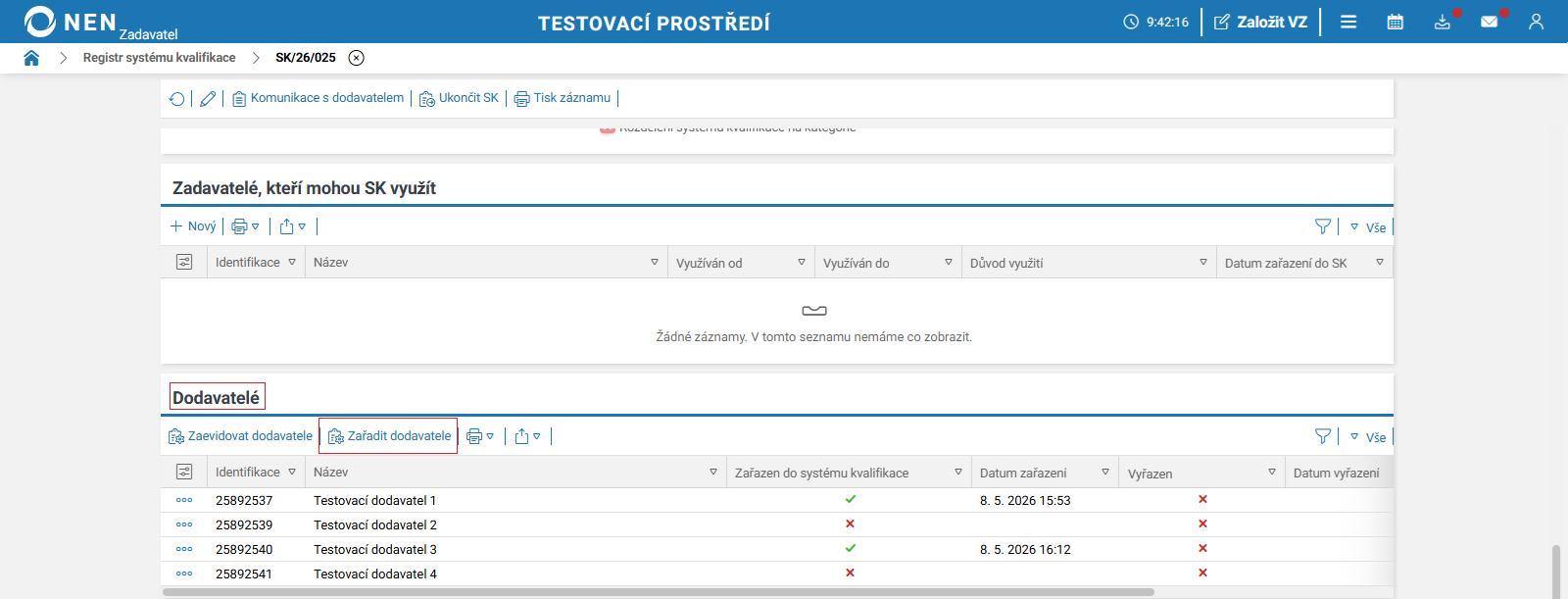The image size is (1568, 599).
Task: Open print dropdown in Dodavatelé toolbar
Action: pos(480,436)
